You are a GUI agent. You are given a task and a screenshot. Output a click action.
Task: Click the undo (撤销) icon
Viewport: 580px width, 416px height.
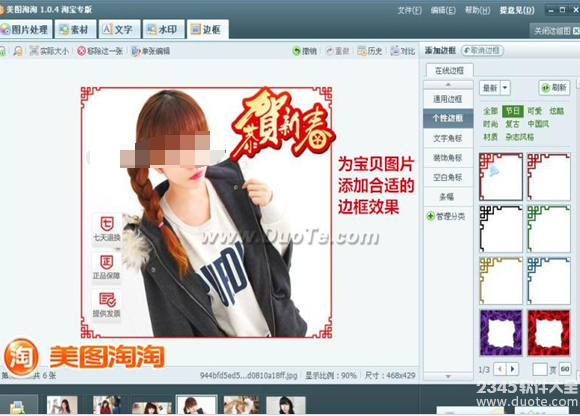click(296, 51)
